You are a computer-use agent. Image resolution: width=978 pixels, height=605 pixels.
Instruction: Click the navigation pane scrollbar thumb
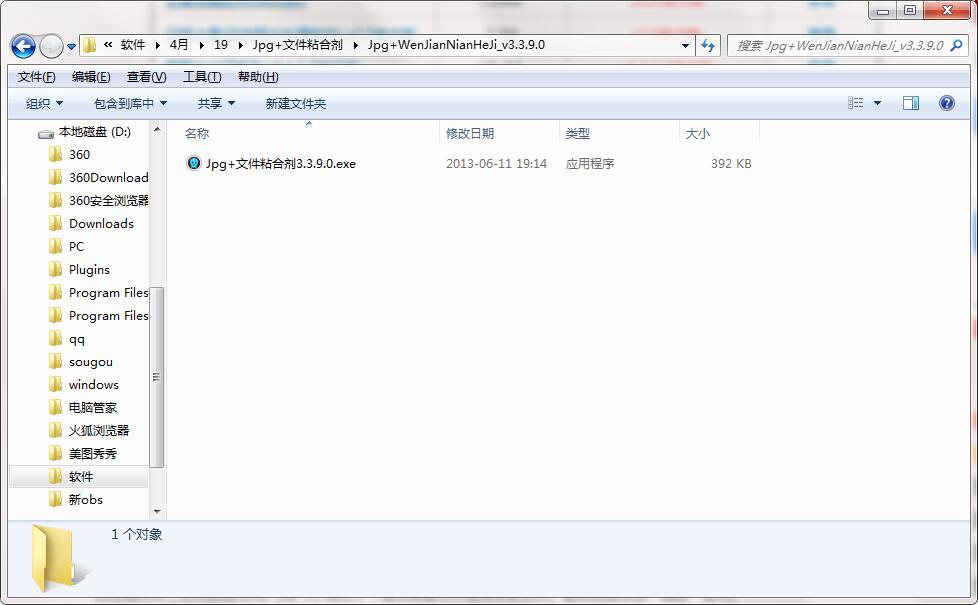coord(157,377)
